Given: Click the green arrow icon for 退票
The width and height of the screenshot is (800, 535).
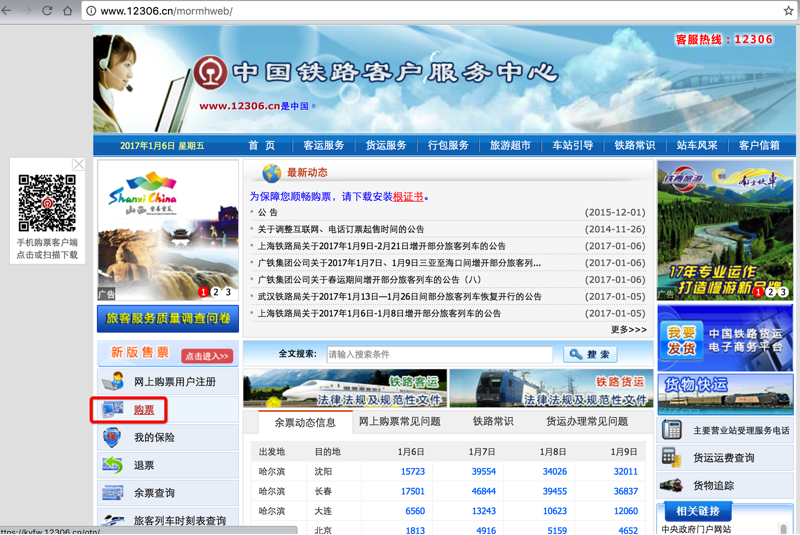Looking at the screenshot, I should [113, 465].
